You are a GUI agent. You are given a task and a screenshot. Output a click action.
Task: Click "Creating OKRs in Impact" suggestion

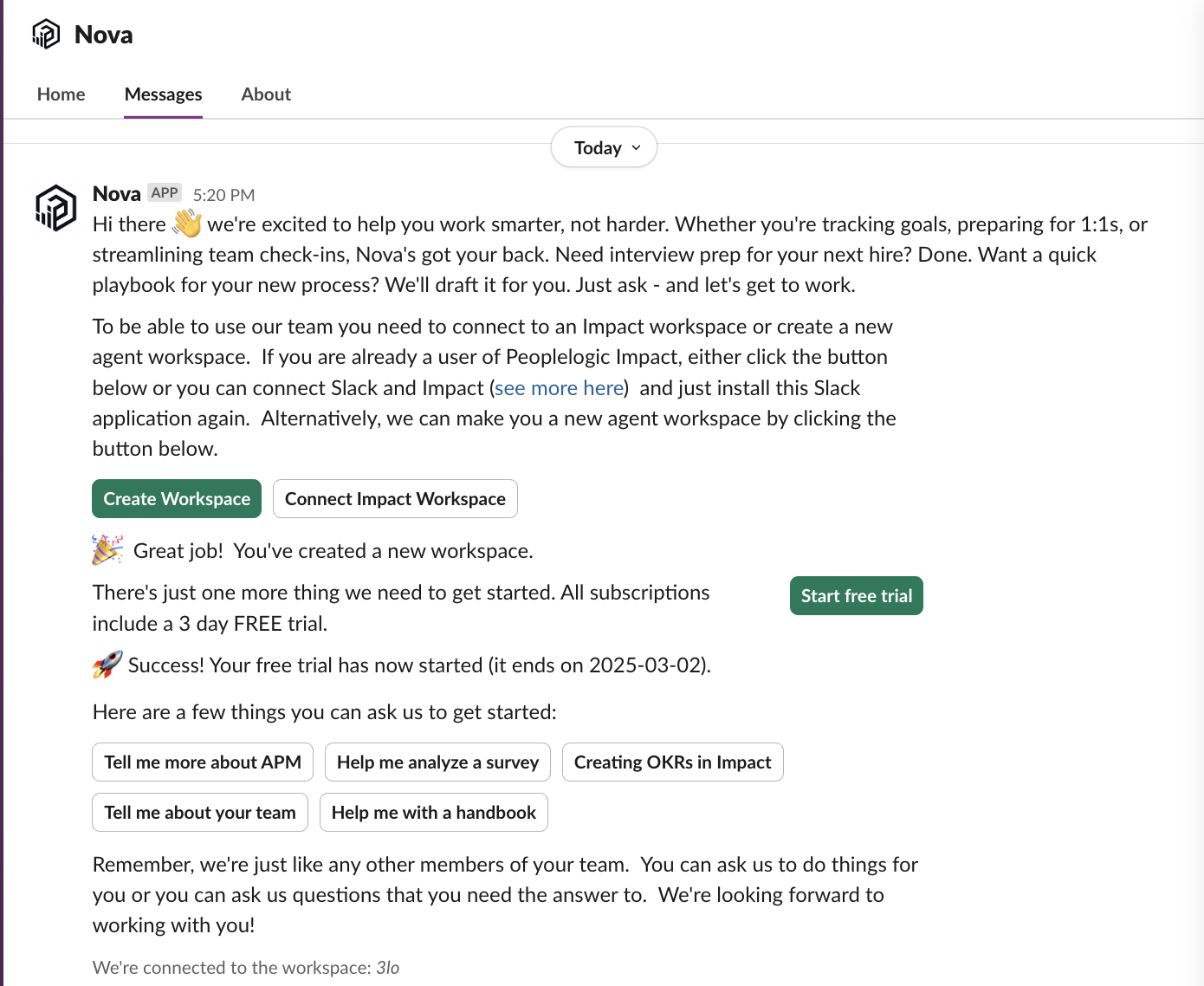tap(672, 762)
